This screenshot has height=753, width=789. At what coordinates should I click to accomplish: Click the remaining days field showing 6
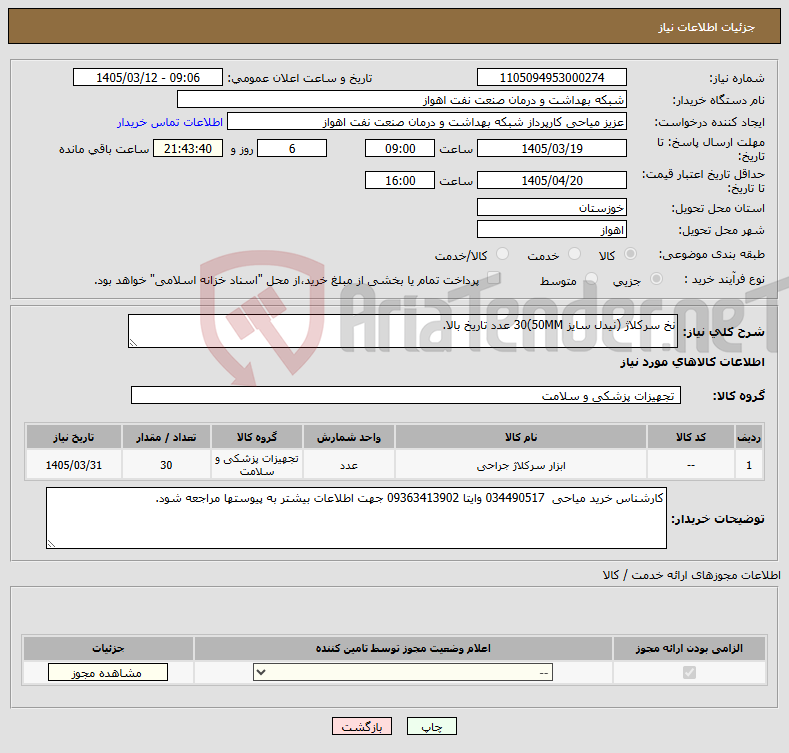292,148
